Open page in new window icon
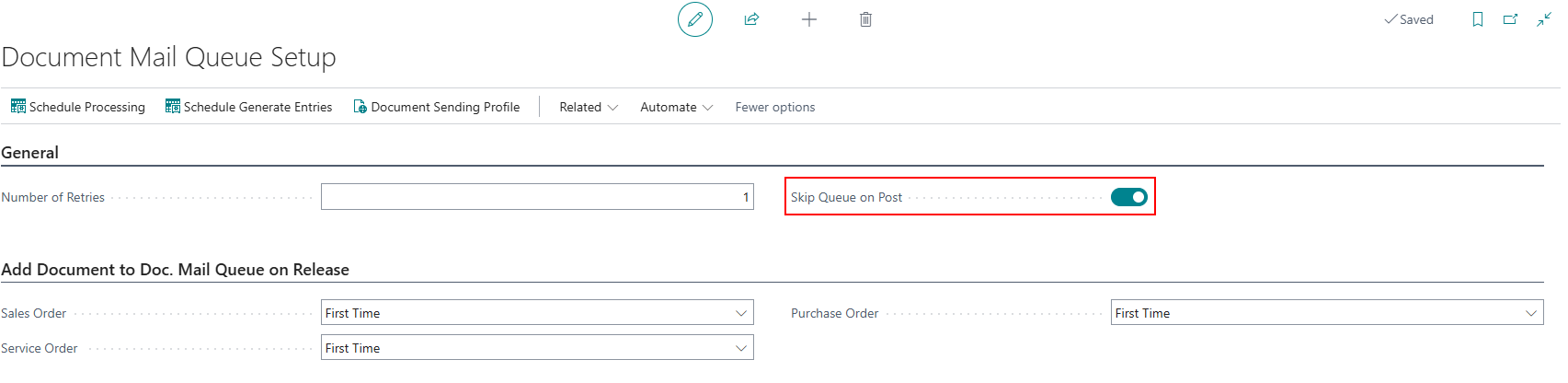 pos(1510,19)
